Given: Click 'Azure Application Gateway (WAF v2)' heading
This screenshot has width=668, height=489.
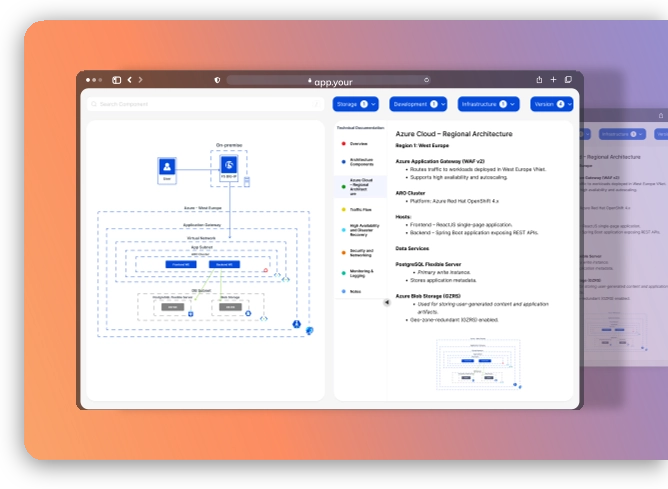Looking at the screenshot, I should pyautogui.click(x=440, y=161).
